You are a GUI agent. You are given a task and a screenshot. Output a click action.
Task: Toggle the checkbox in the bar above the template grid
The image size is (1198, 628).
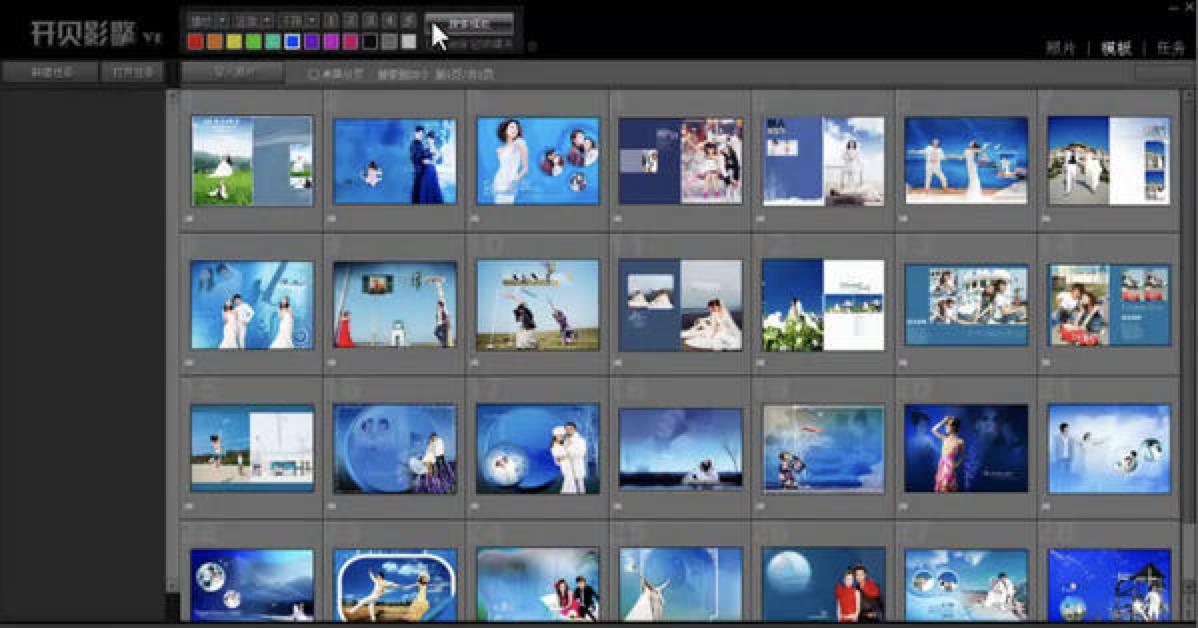click(314, 74)
